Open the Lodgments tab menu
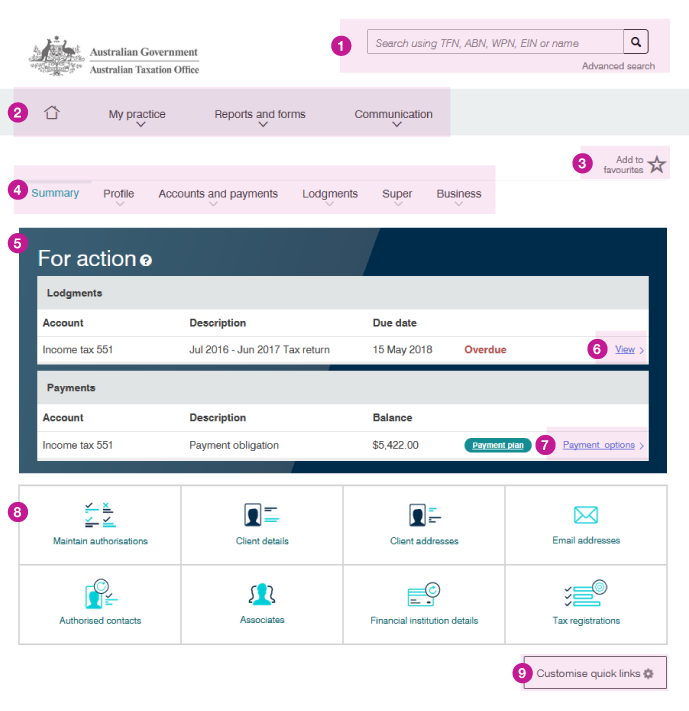689x711 pixels. point(330,195)
